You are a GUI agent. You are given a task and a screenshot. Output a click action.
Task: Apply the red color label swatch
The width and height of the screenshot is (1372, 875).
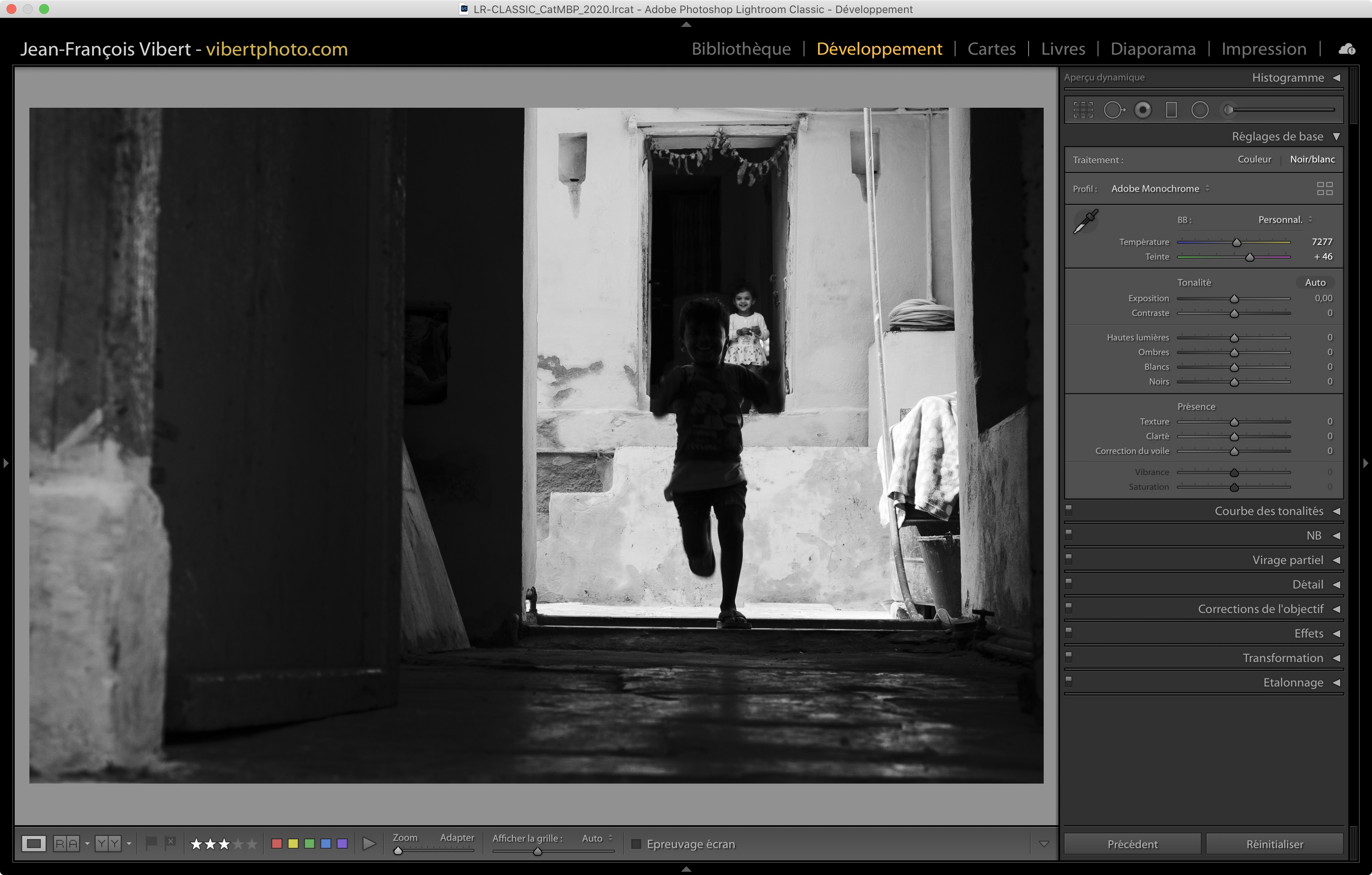[x=277, y=844]
